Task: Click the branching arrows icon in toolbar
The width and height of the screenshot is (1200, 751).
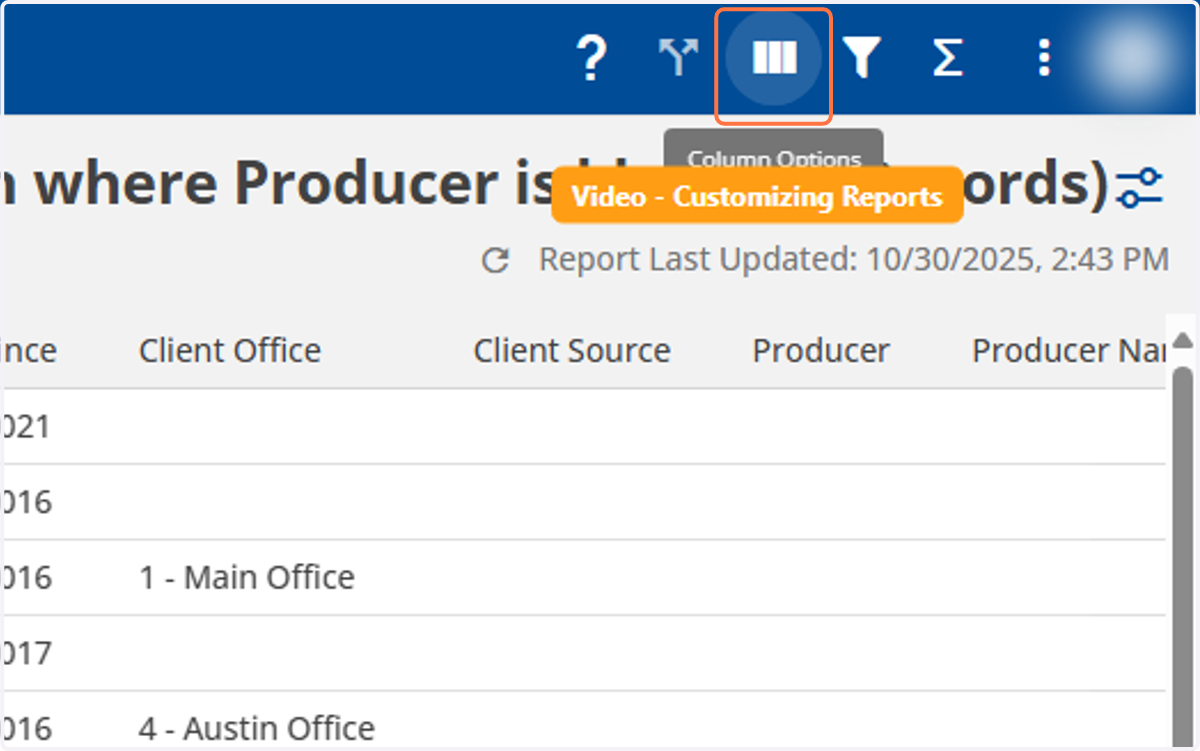Action: (679, 58)
